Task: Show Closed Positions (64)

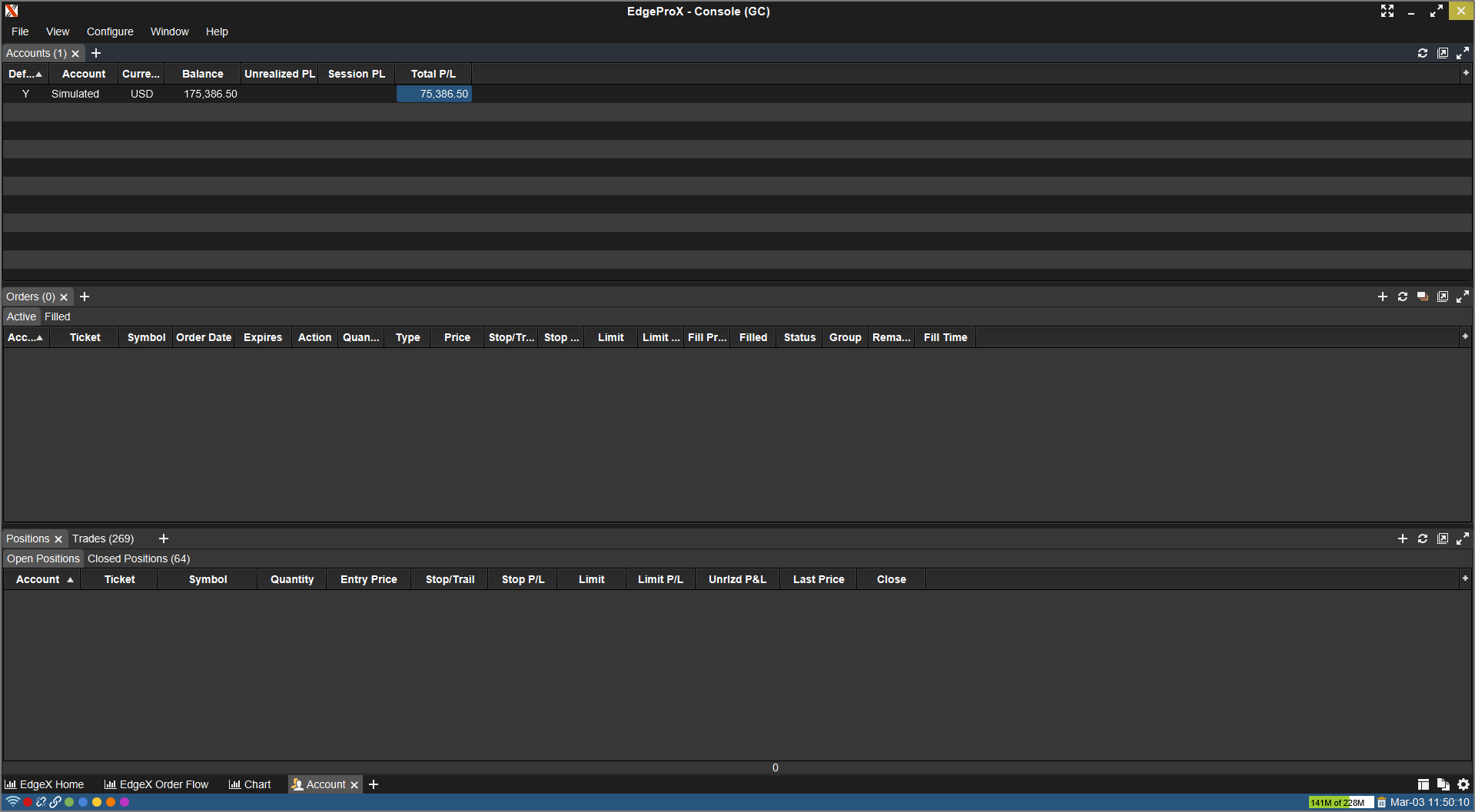Action: click(x=138, y=558)
